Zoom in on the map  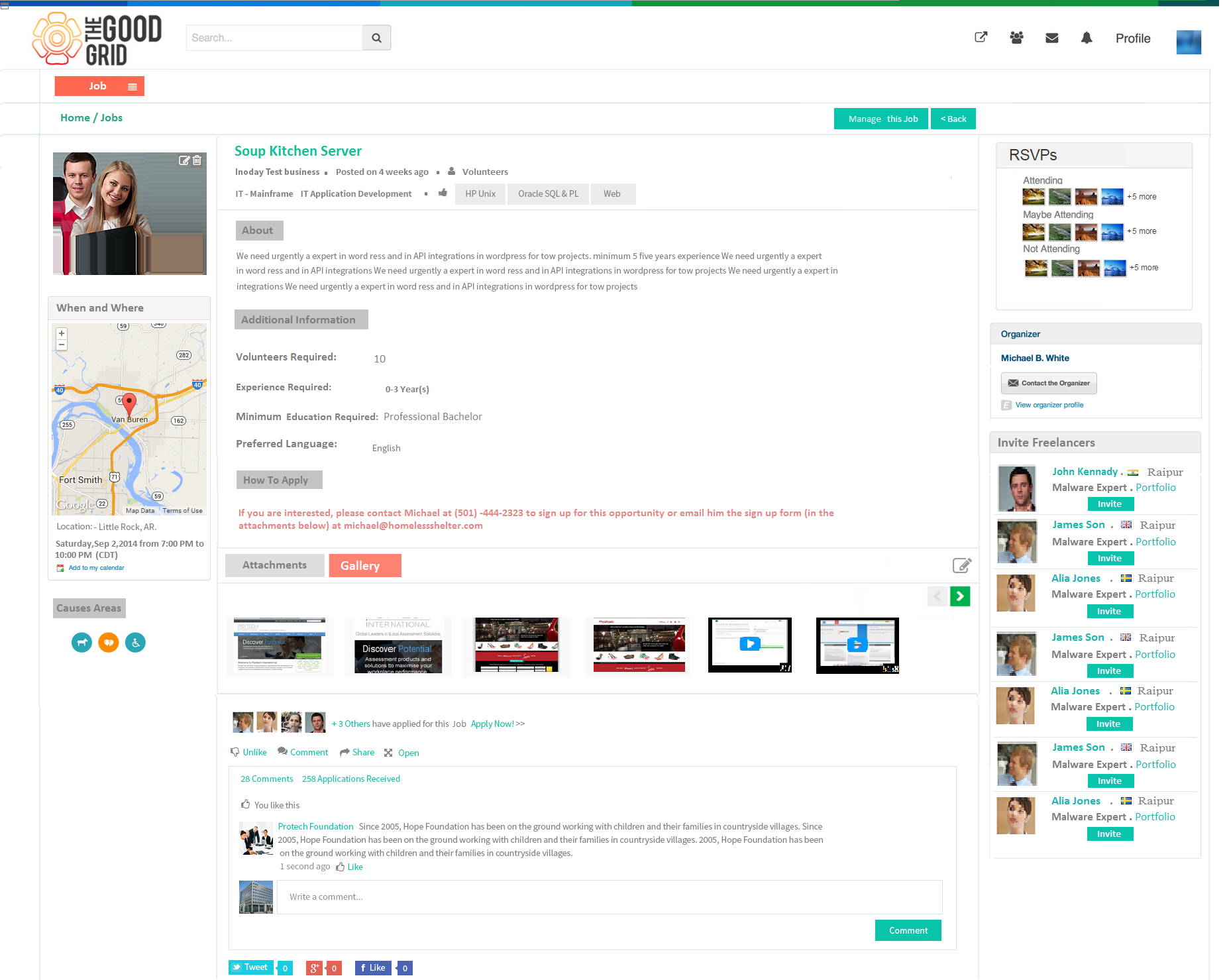coord(62,333)
